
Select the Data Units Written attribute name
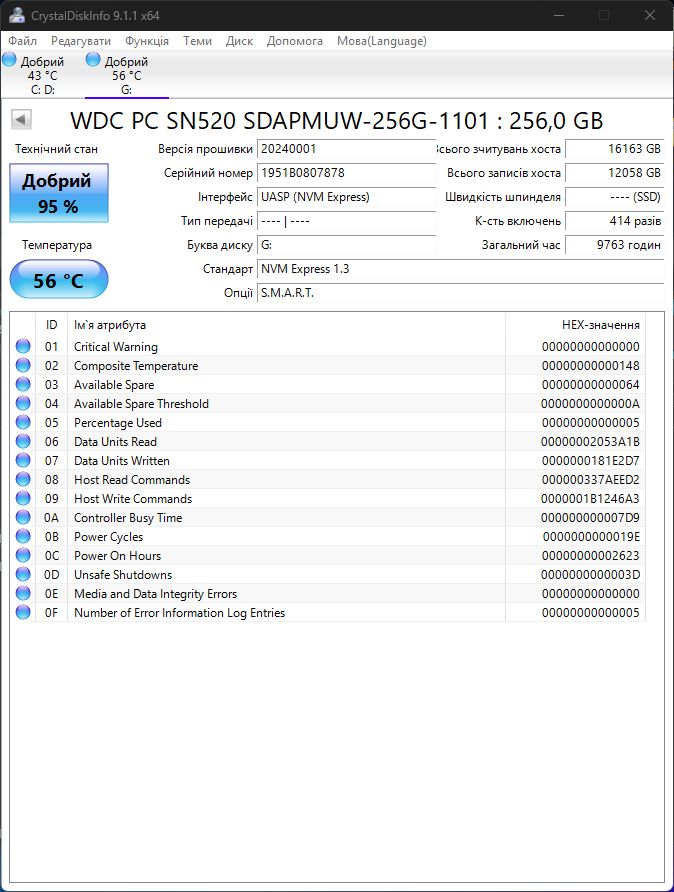[x=122, y=461]
